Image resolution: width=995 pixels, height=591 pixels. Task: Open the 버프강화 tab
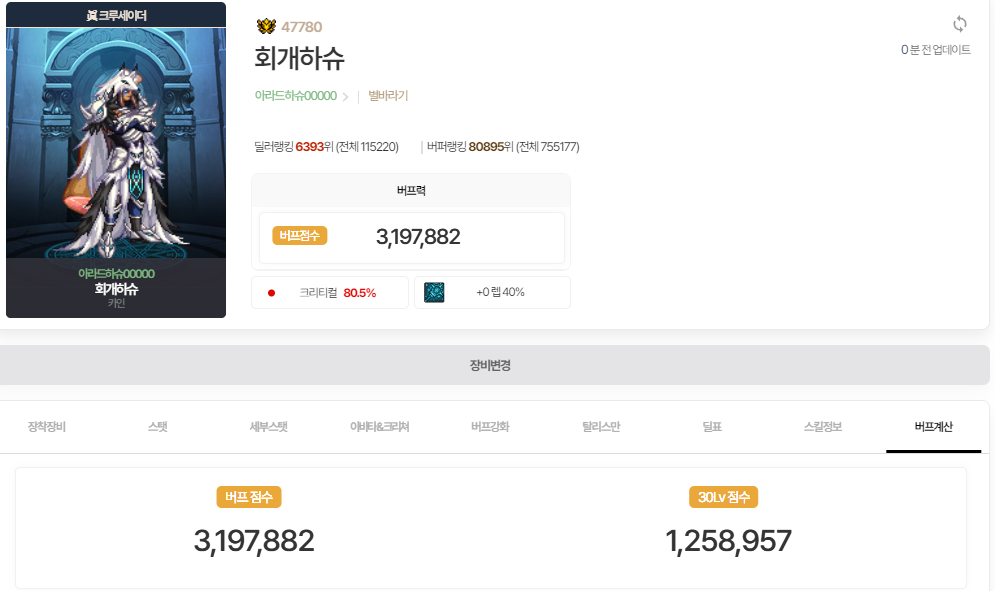point(490,427)
